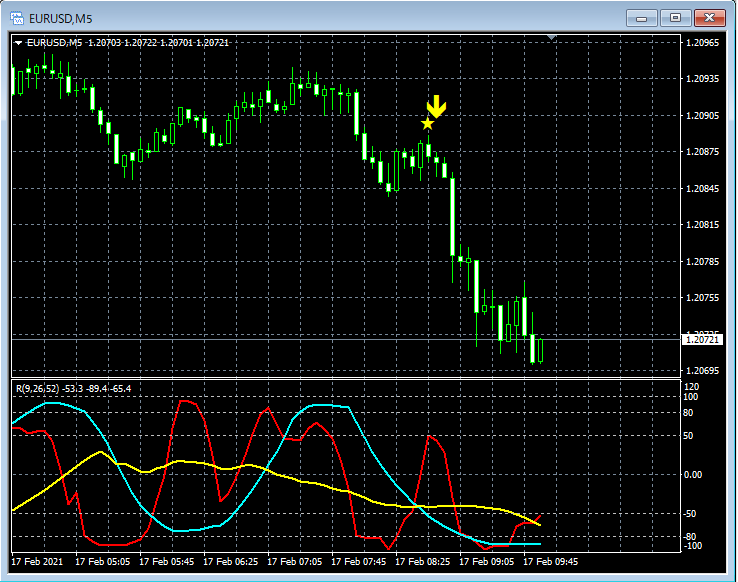Viewport: 738px width, 582px height.
Task: Click the 17 Feb 07:45 time label
Action: click(x=359, y=562)
